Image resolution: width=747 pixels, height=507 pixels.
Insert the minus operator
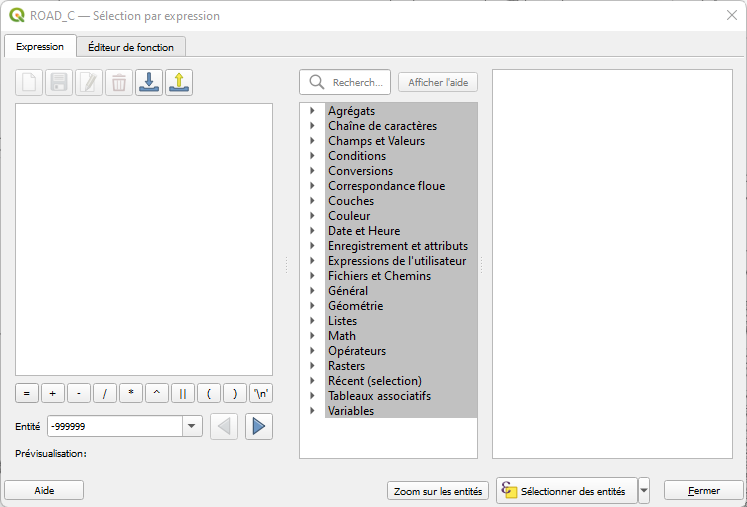click(x=79, y=394)
